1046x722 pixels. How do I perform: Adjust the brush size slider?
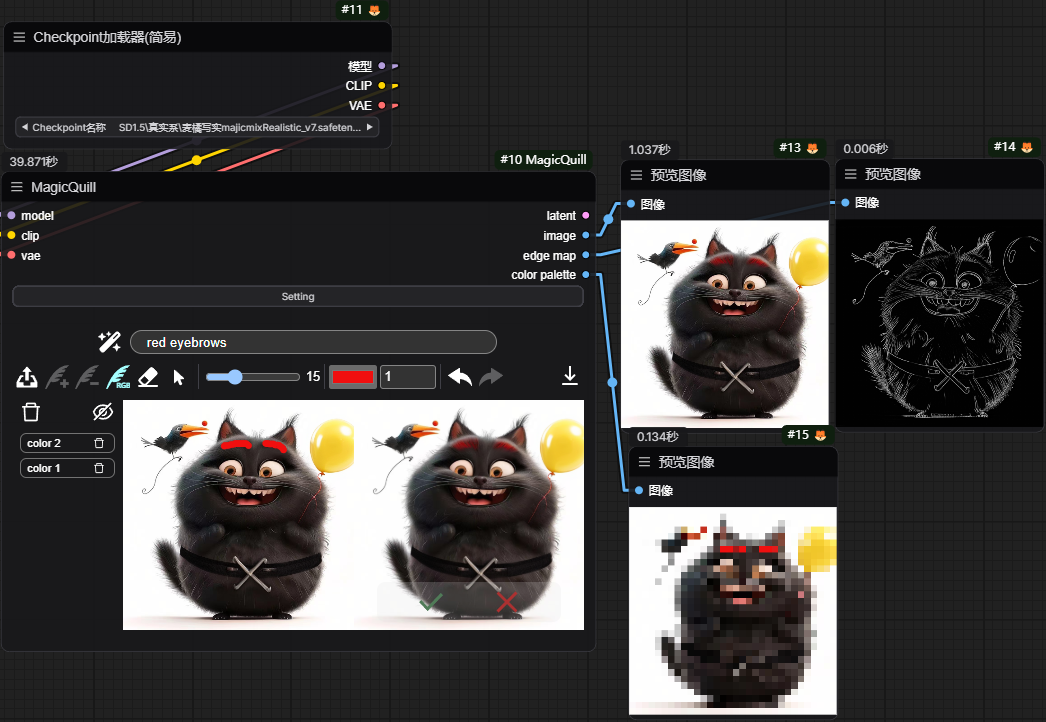252,377
